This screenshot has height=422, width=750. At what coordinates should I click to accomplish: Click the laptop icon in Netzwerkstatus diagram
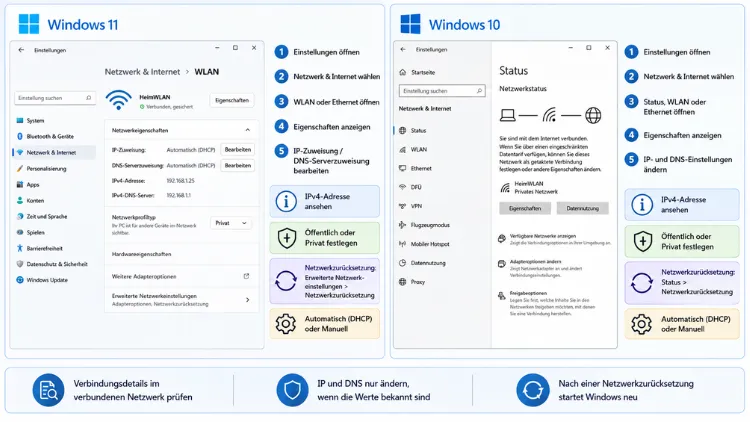coord(507,115)
